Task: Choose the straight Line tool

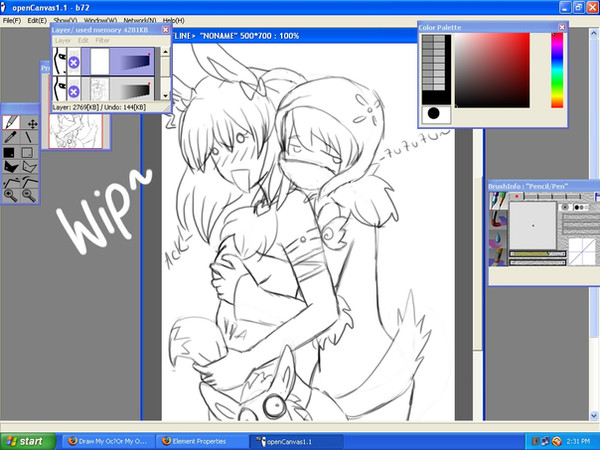Action: (30, 138)
